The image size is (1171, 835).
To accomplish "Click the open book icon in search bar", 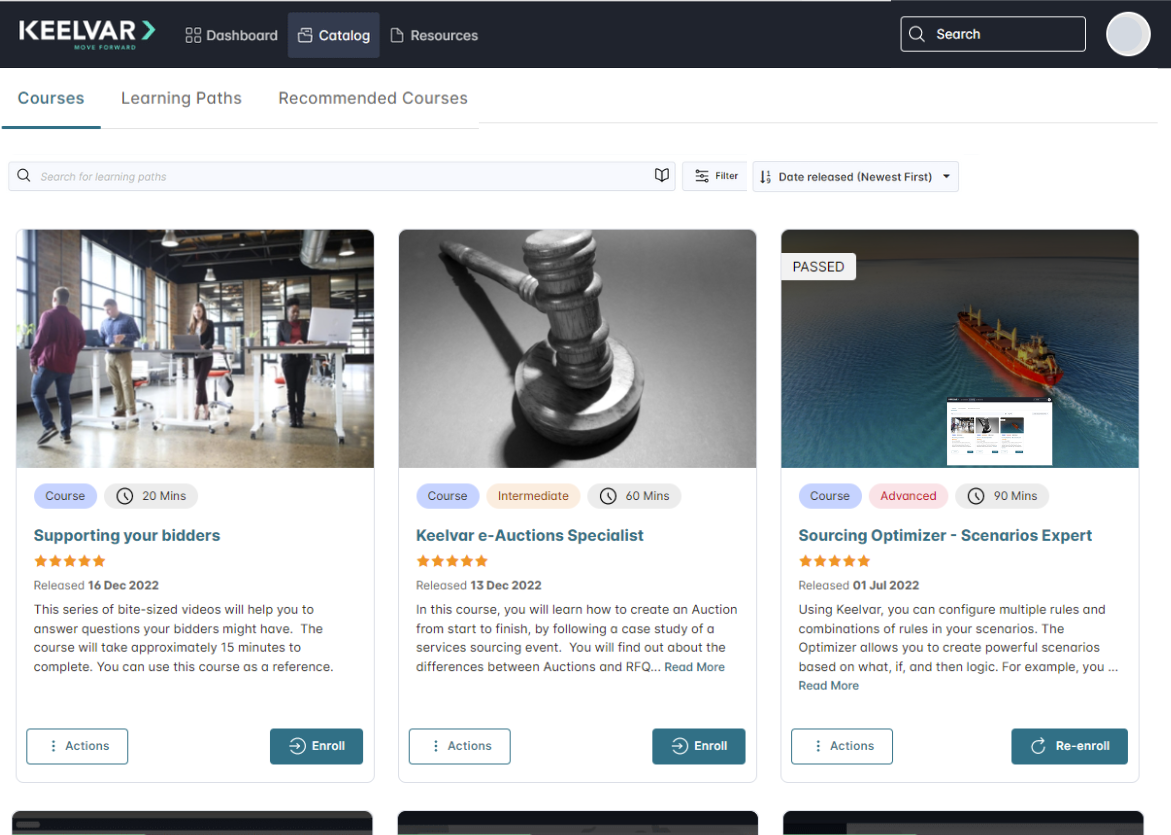I will [x=662, y=176].
